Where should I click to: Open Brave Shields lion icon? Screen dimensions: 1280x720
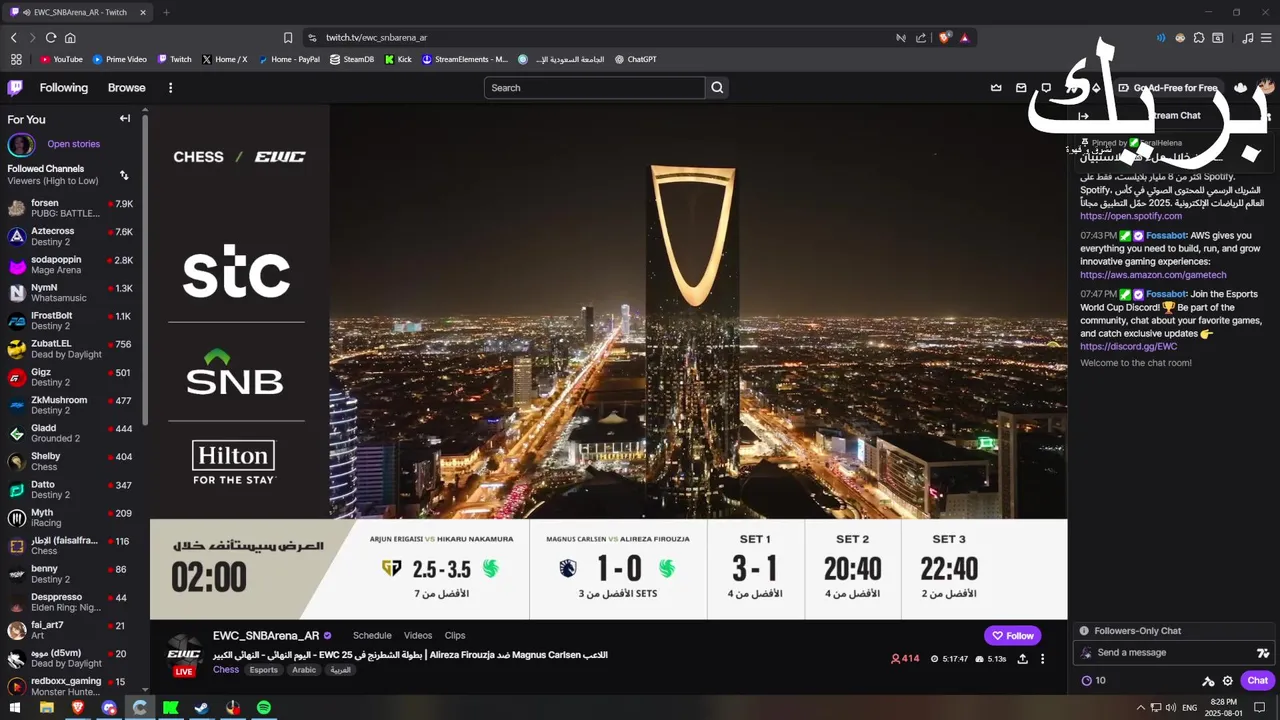click(x=944, y=38)
